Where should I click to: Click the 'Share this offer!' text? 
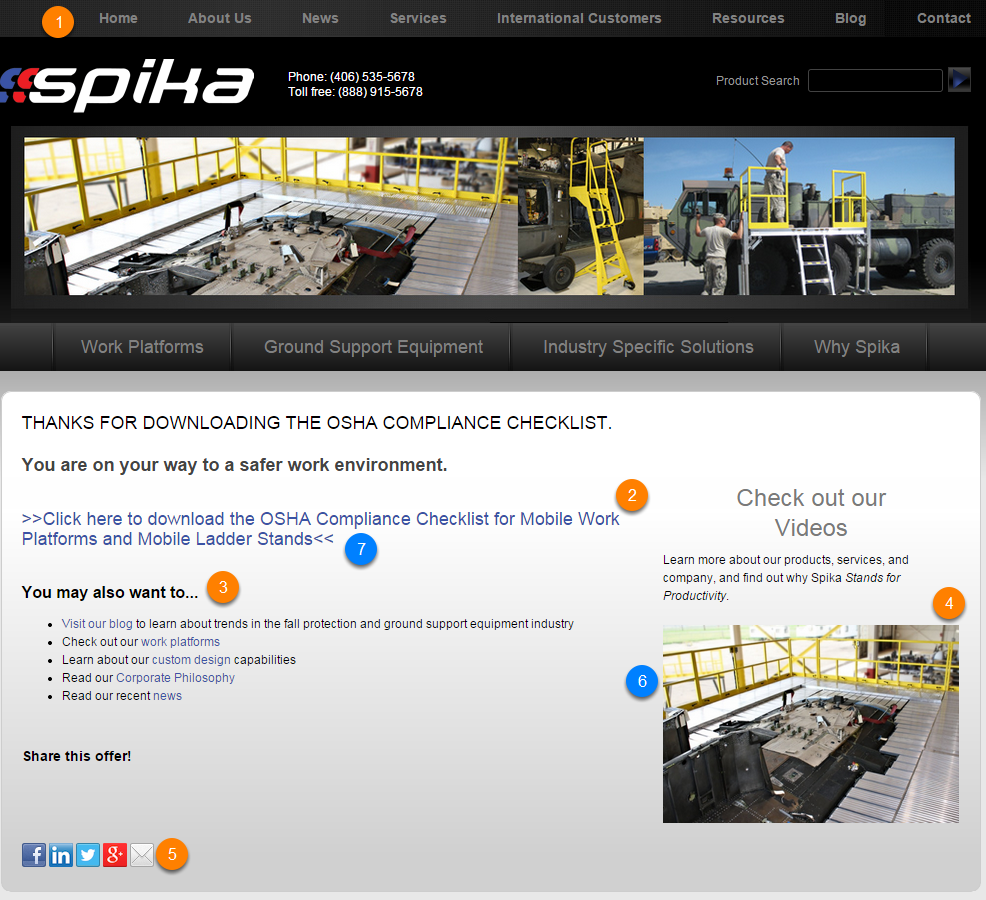pos(77,757)
